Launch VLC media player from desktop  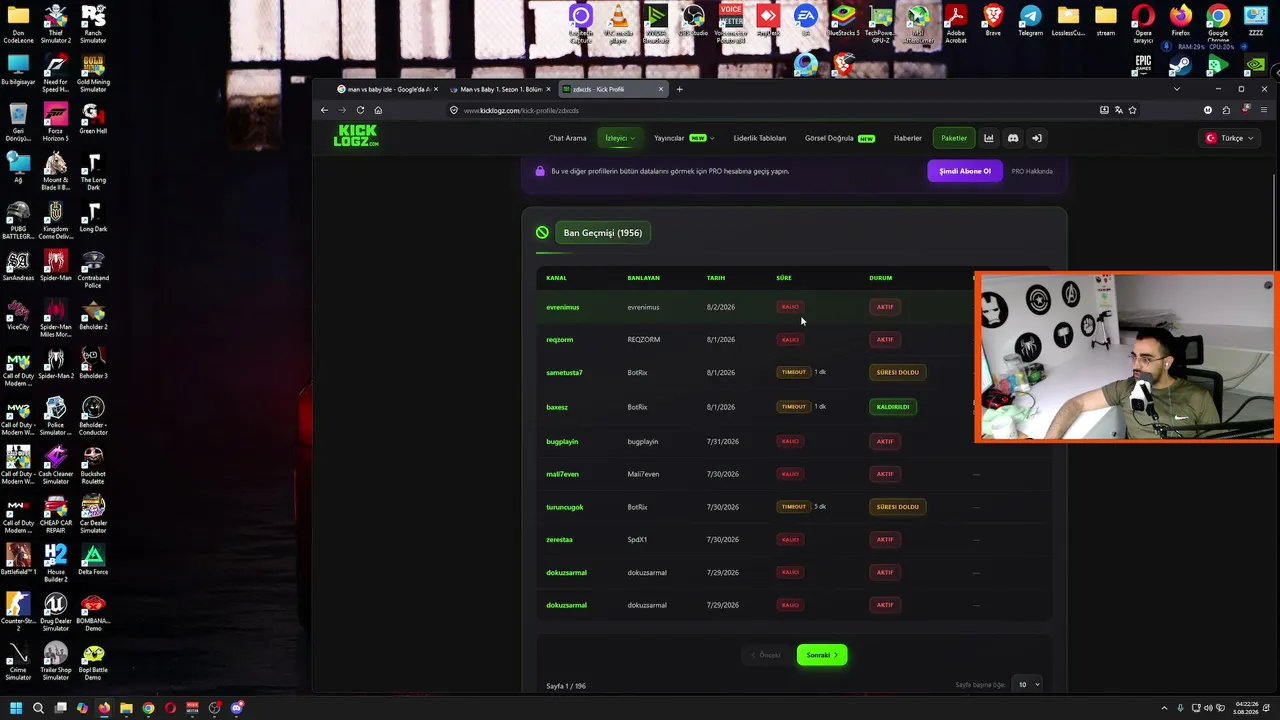619,24
